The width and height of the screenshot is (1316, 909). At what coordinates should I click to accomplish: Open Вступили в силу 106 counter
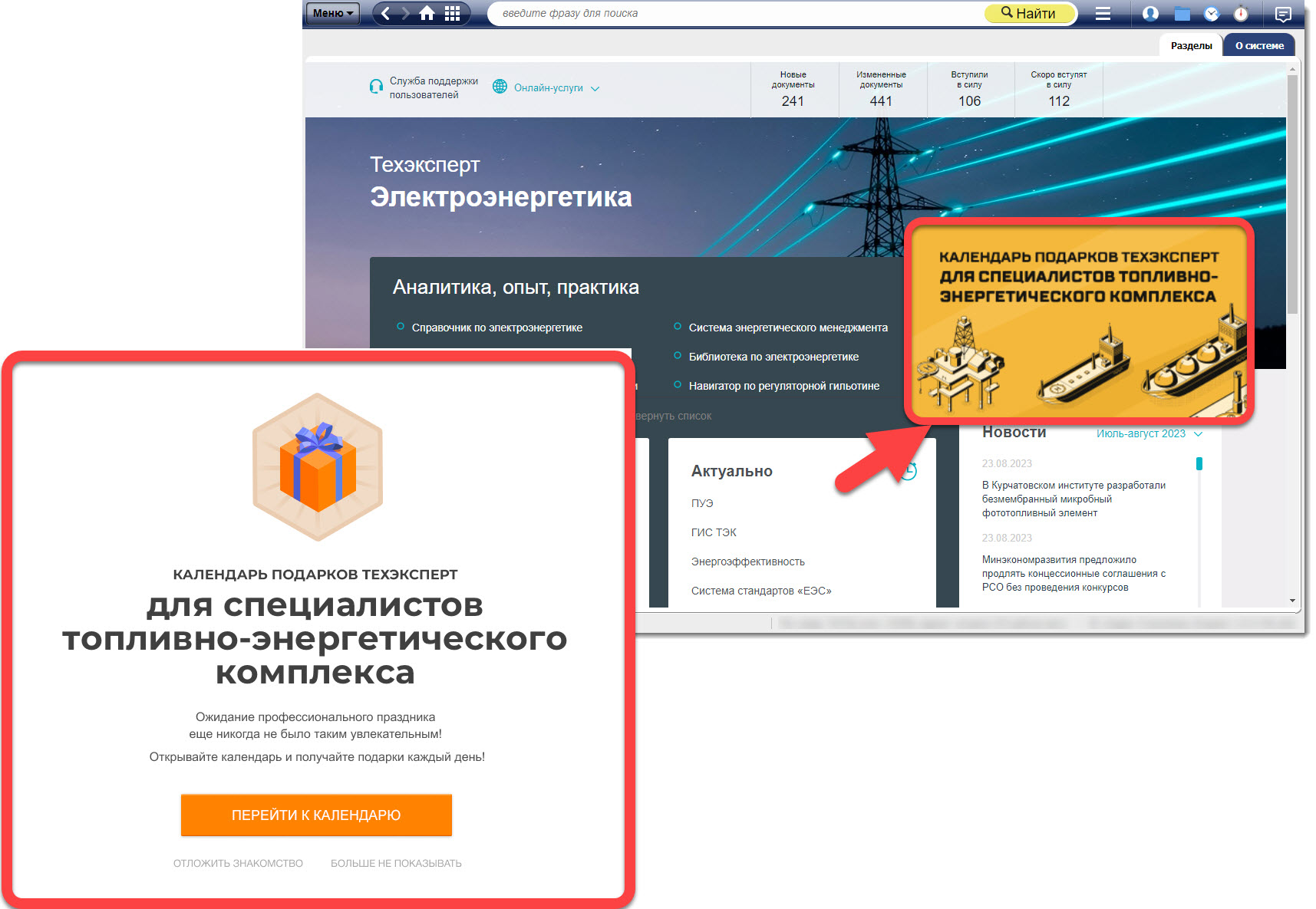click(x=970, y=90)
